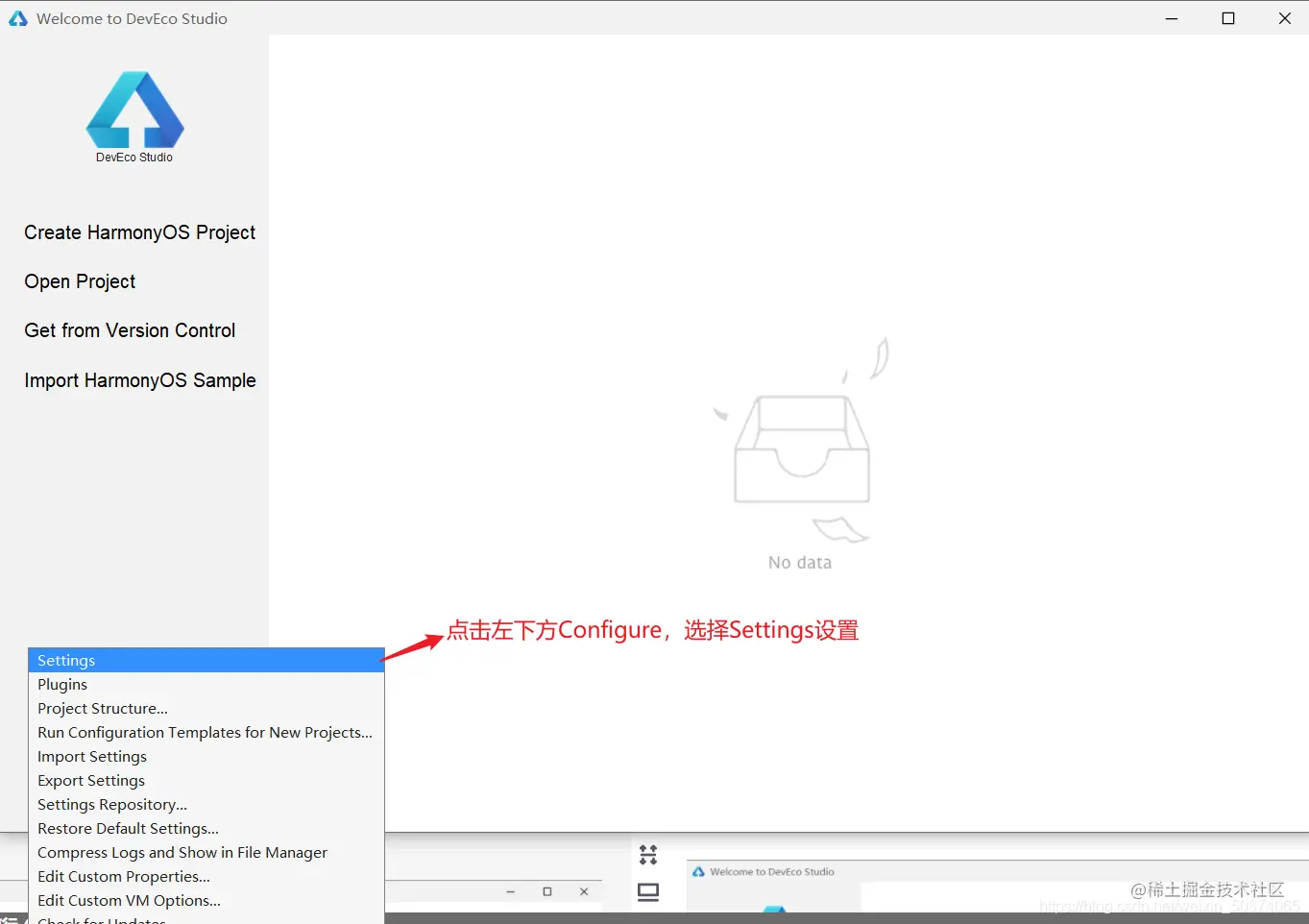Select Compress Logs and Show in File Manager

coord(206,853)
